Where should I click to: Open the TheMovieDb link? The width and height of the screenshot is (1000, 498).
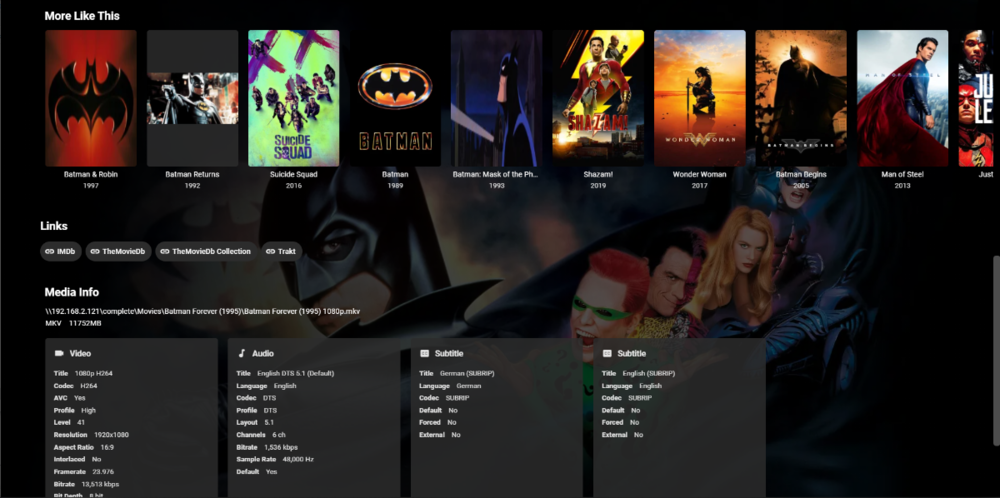[x=118, y=251]
